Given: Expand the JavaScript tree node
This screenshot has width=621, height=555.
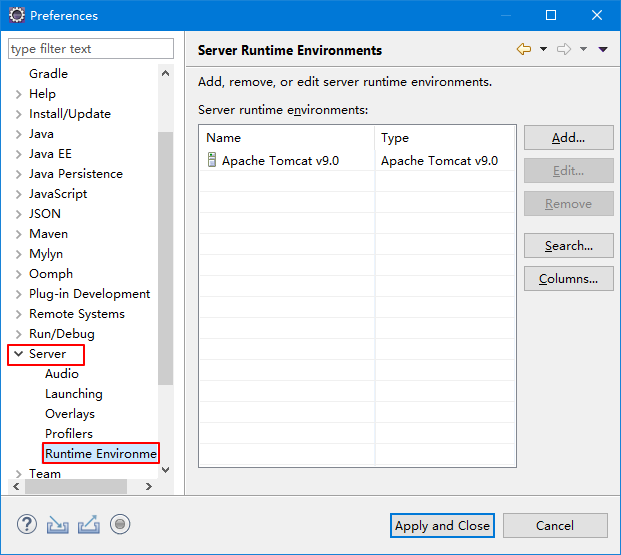Looking at the screenshot, I should 18,194.
